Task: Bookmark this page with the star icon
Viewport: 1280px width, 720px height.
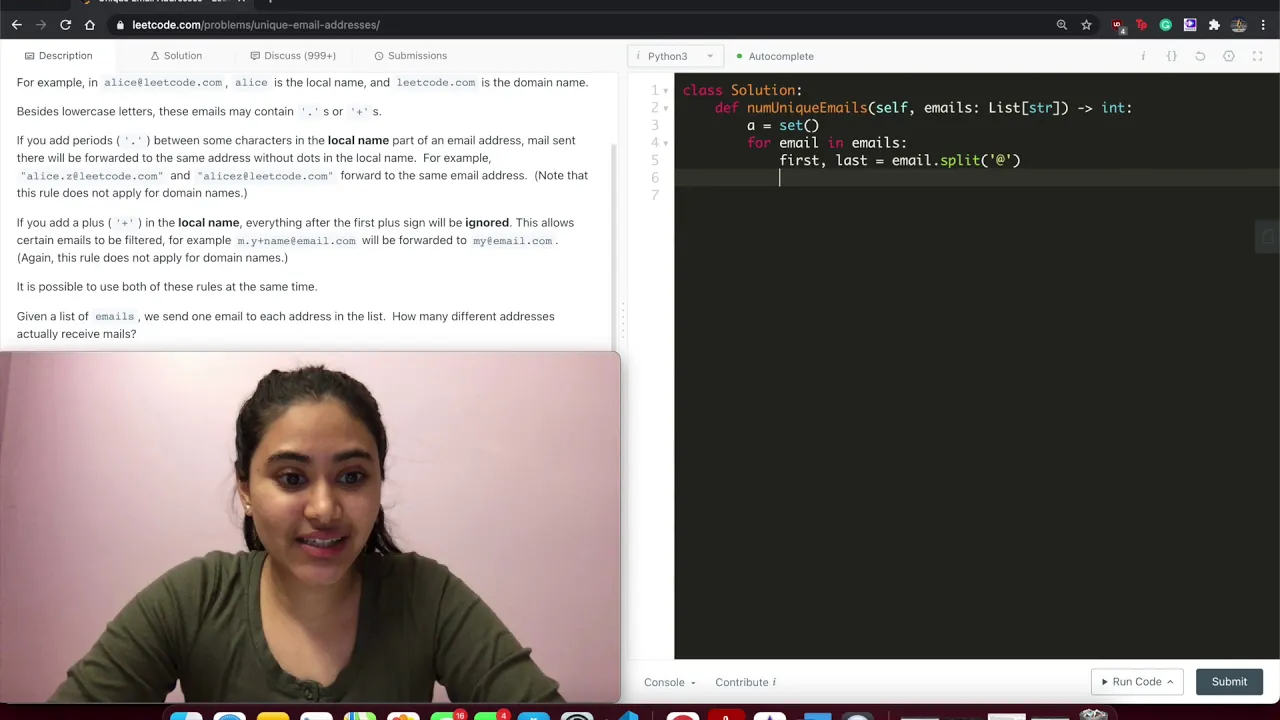Action: 1086,25
